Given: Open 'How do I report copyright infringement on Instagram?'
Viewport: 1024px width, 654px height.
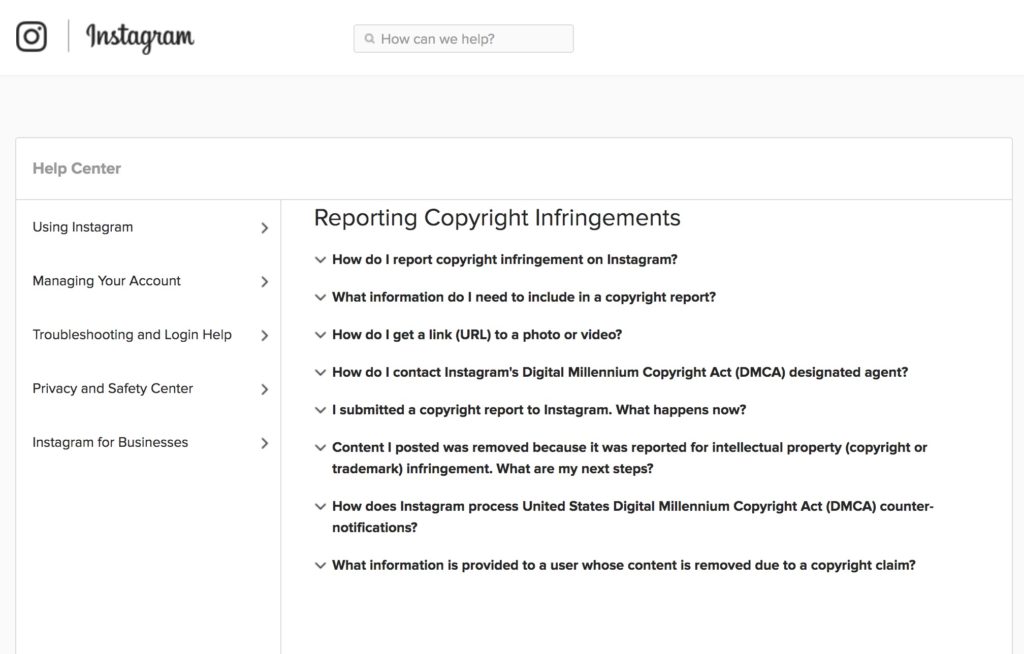Looking at the screenshot, I should (505, 259).
